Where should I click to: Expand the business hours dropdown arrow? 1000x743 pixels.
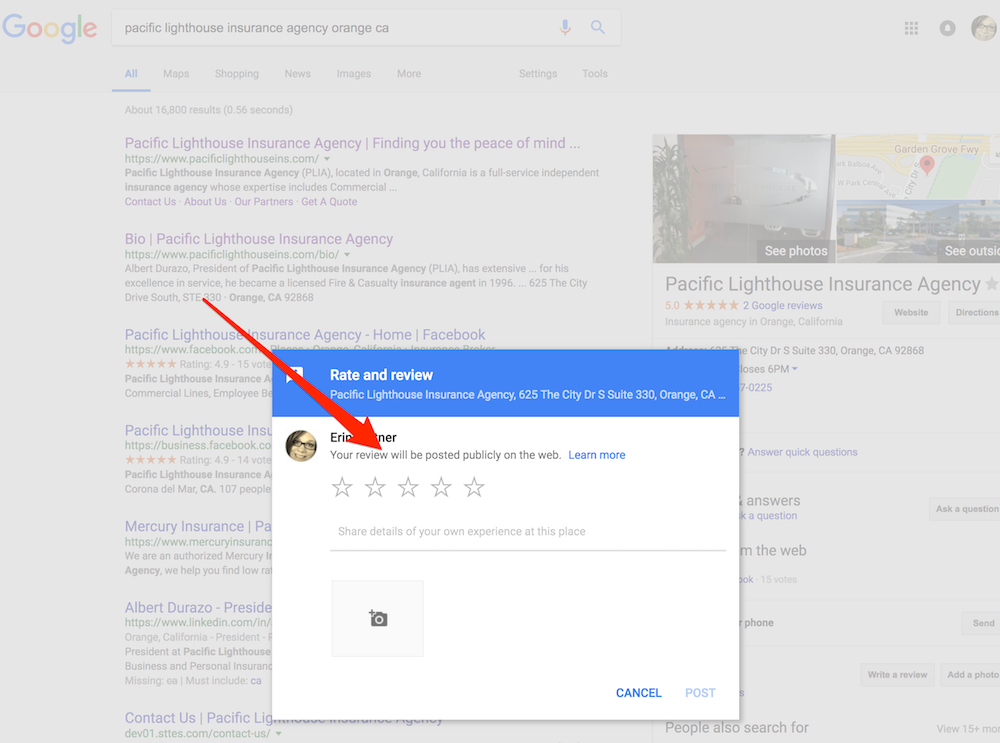(795, 369)
